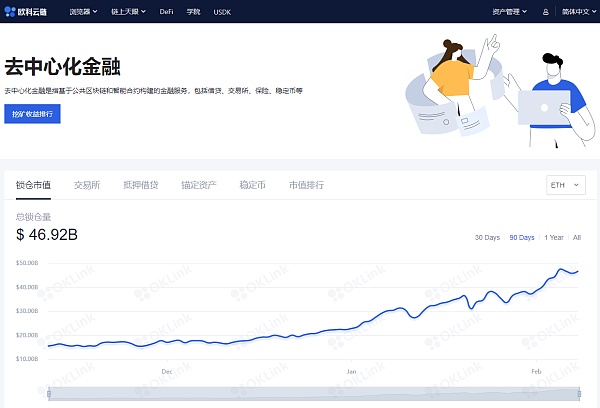
Task: Go to DeFi in the navigation bar
Action: click(x=166, y=12)
